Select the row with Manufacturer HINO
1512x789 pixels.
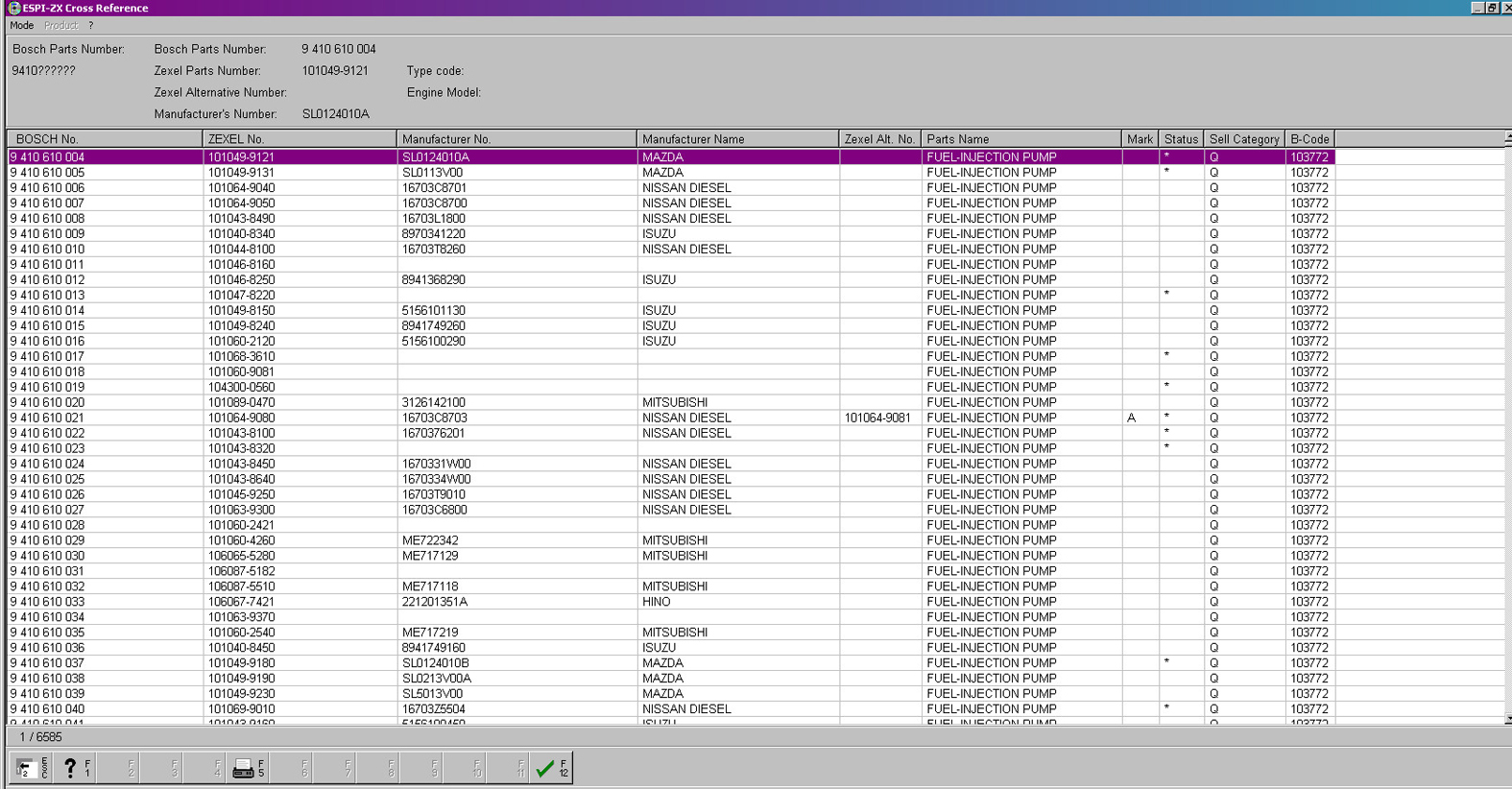pos(657,603)
